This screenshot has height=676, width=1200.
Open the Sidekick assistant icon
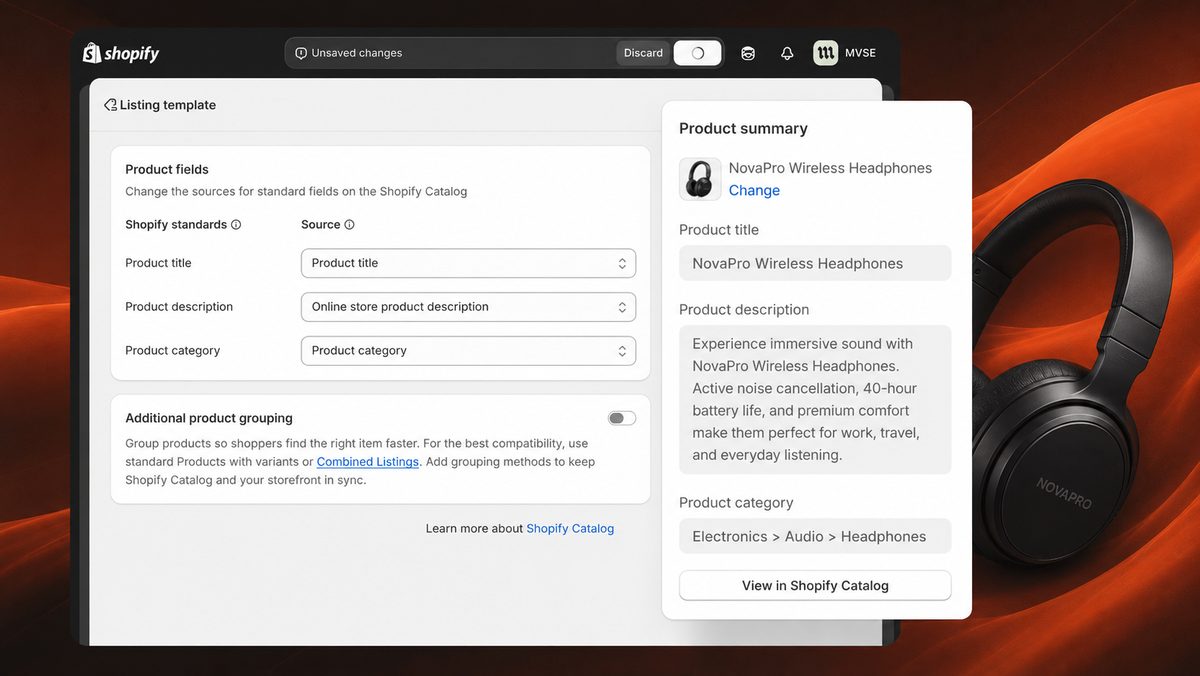click(x=748, y=53)
